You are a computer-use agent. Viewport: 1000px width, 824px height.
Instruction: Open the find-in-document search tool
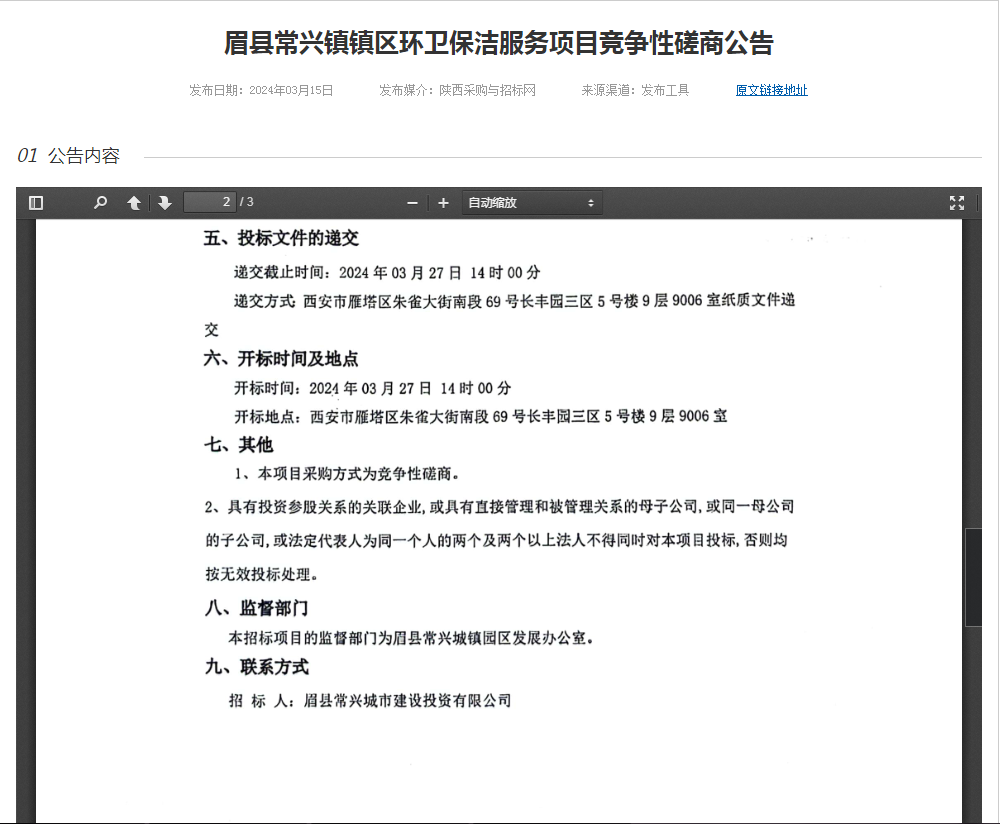[100, 203]
